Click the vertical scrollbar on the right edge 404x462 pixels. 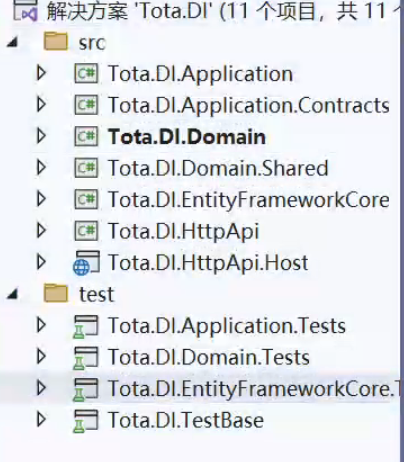pyautogui.click(x=402, y=231)
